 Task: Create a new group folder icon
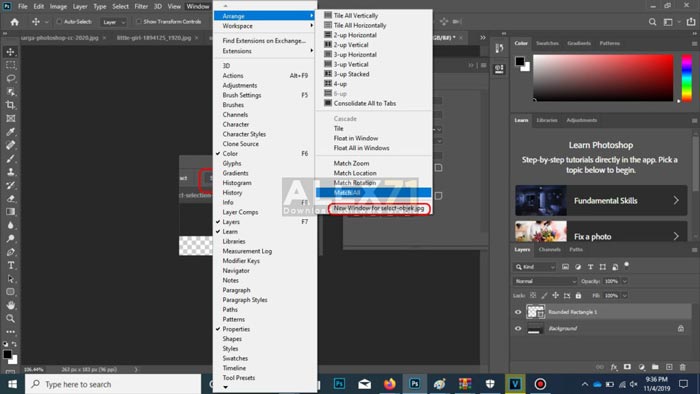655,367
